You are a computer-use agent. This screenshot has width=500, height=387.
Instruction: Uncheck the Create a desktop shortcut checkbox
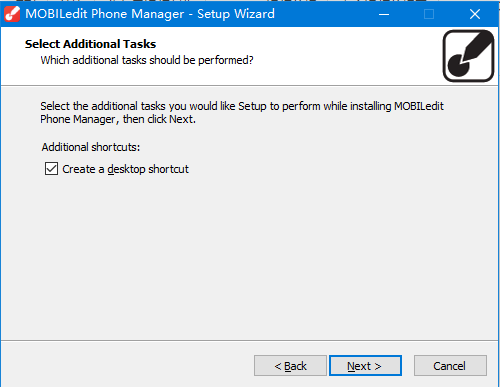(51, 169)
